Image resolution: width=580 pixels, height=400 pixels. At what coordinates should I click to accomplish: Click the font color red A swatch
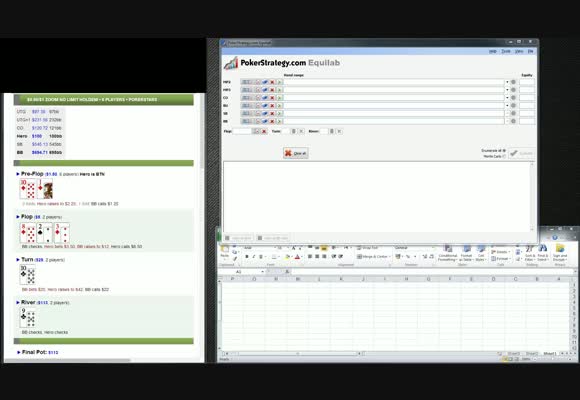click(297, 256)
